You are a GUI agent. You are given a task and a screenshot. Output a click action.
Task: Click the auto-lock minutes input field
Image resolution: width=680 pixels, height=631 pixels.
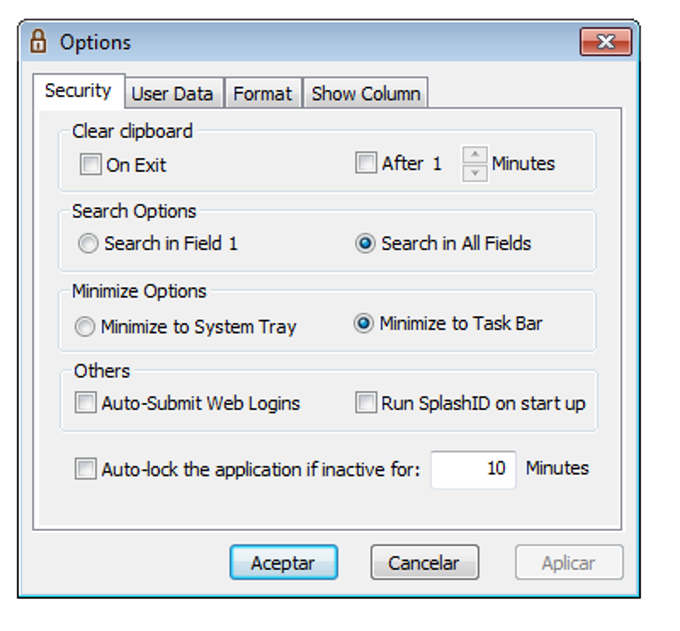[473, 469]
